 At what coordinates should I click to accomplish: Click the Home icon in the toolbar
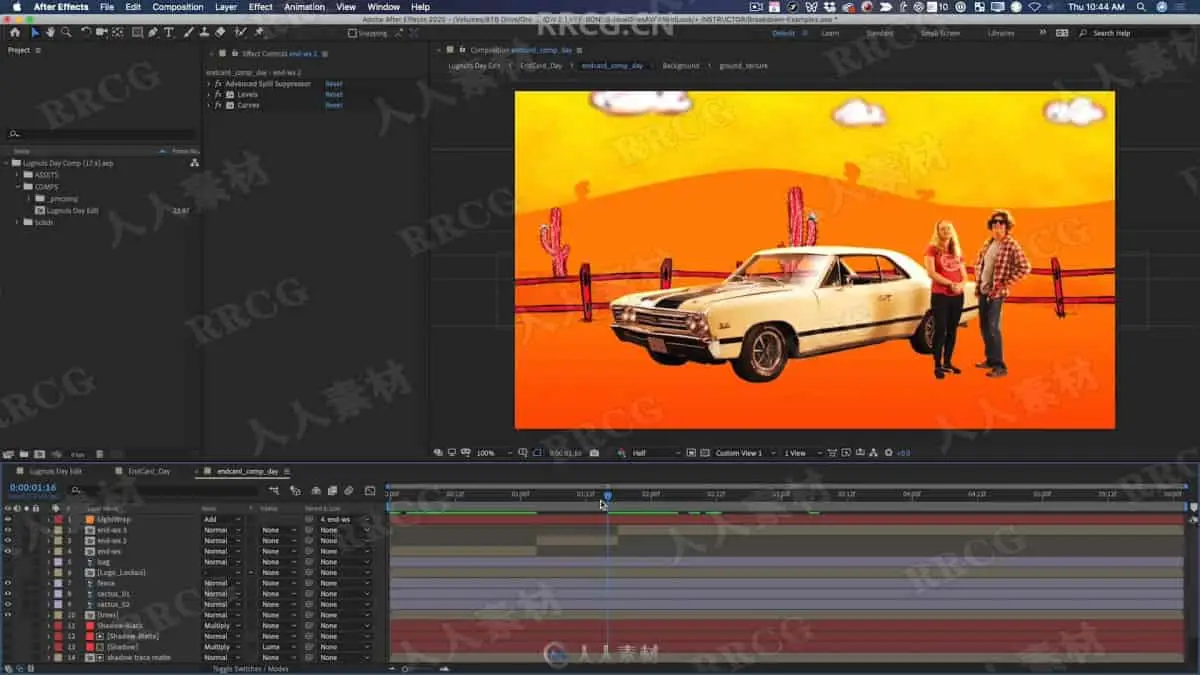point(14,32)
